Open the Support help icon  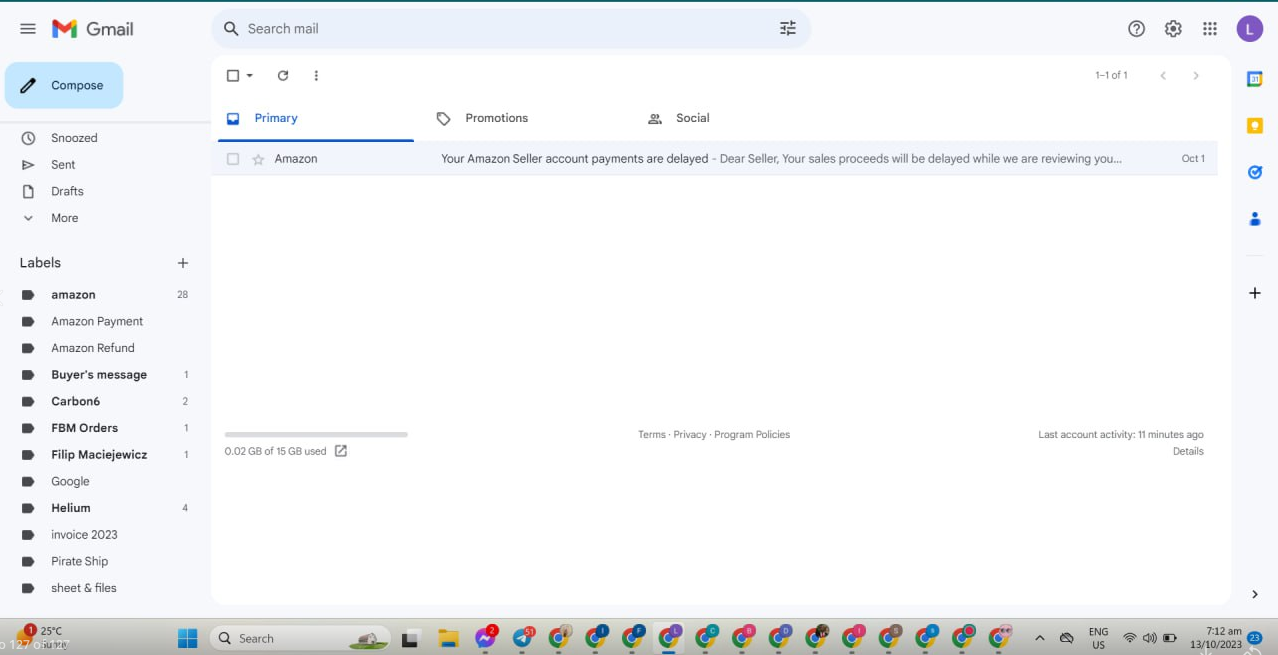(1136, 29)
